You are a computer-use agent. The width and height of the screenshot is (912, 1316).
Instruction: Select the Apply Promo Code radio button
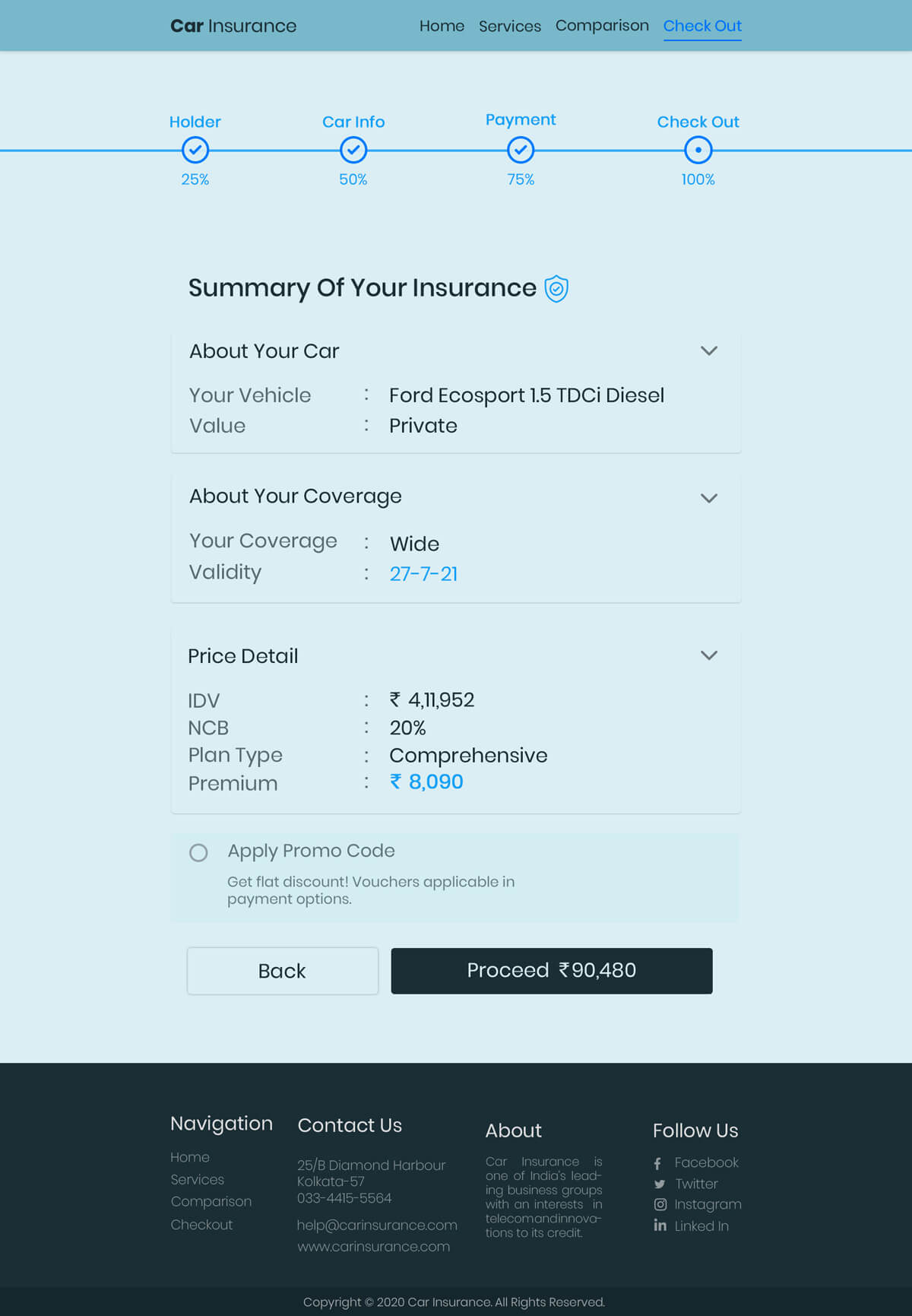(198, 853)
